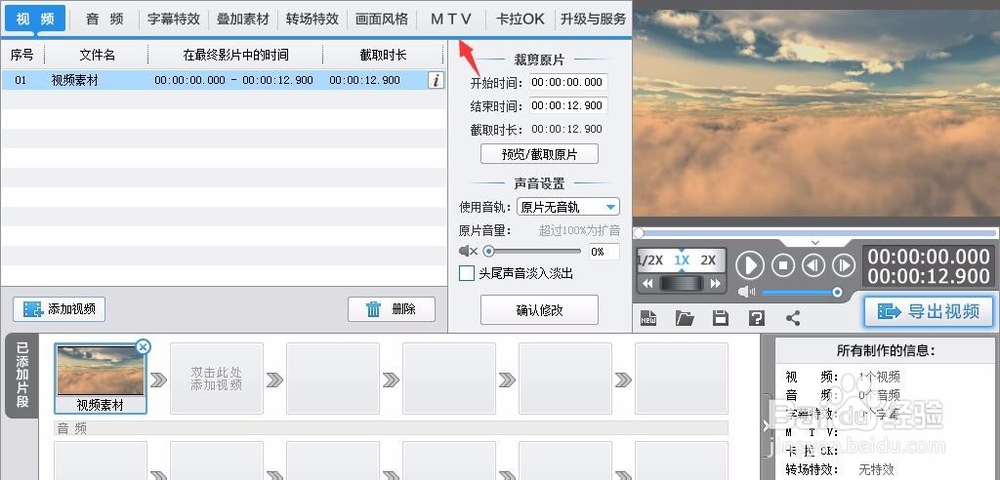Click the play button in the preview player

point(750,265)
